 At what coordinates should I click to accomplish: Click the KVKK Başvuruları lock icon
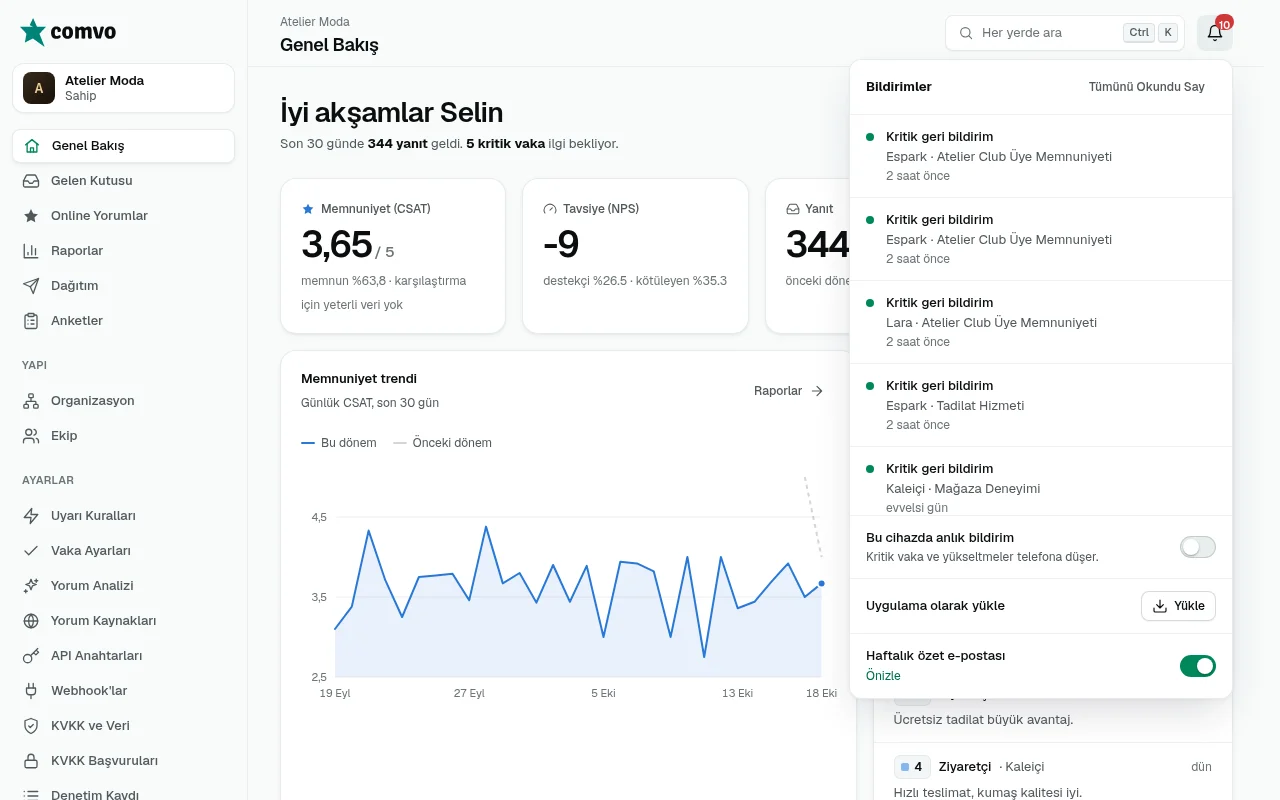(31, 761)
